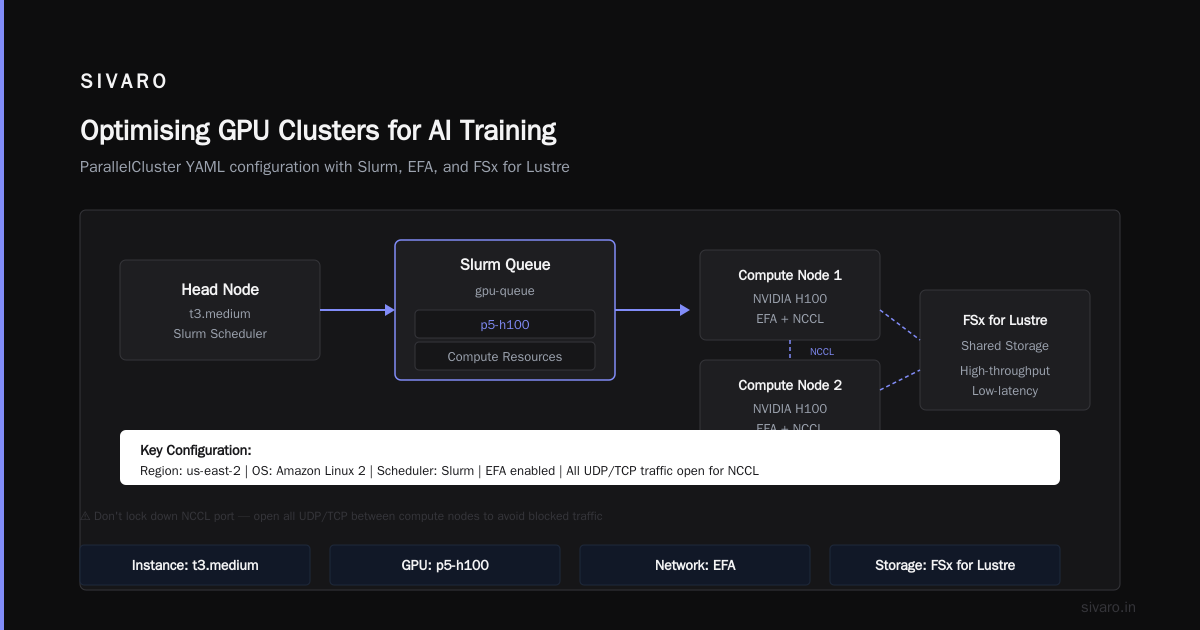Click the 'GPU: p5-h100' card
The width and height of the screenshot is (1200, 630).
pos(445,565)
